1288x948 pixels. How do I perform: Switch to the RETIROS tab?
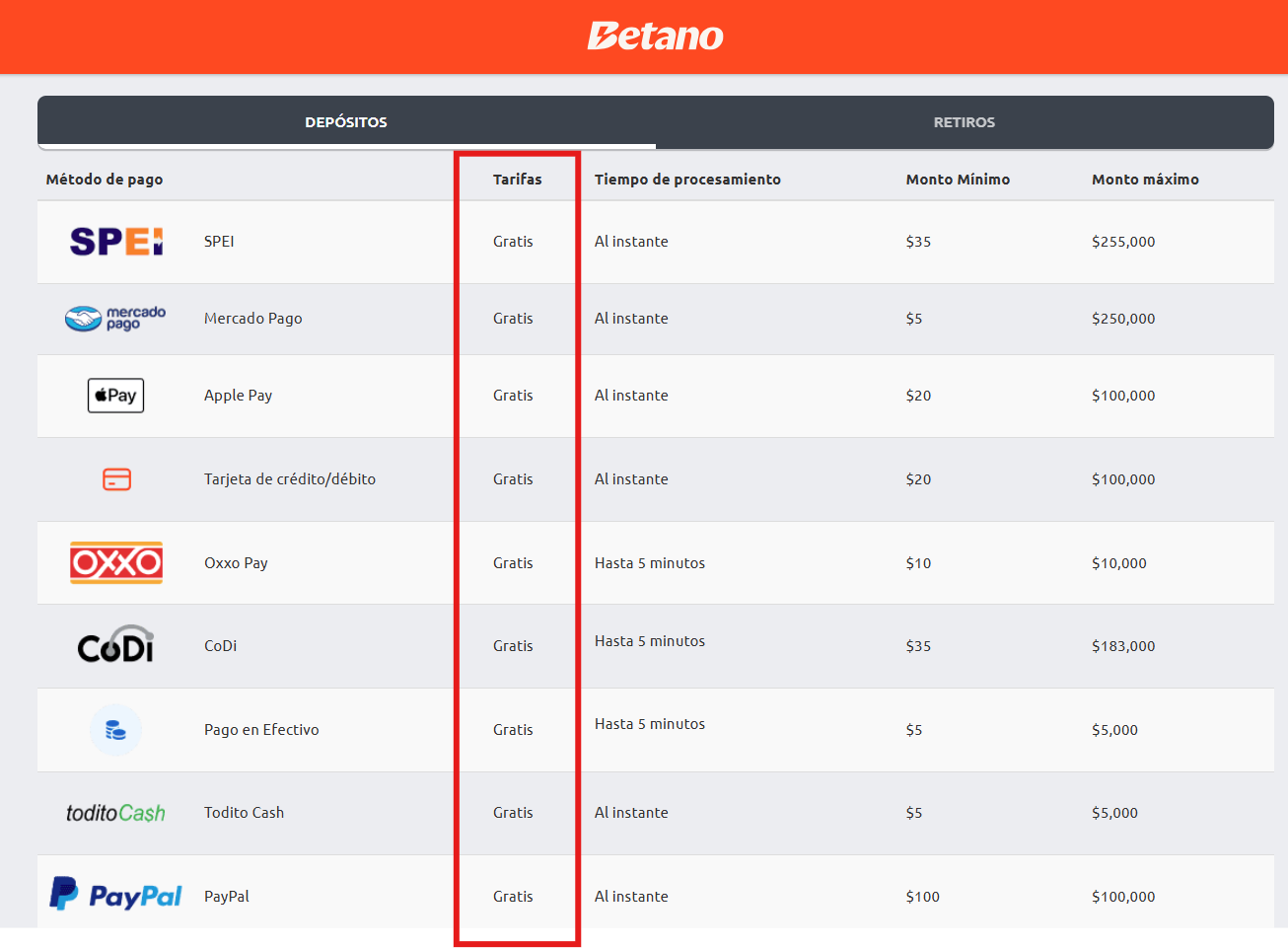tap(965, 122)
